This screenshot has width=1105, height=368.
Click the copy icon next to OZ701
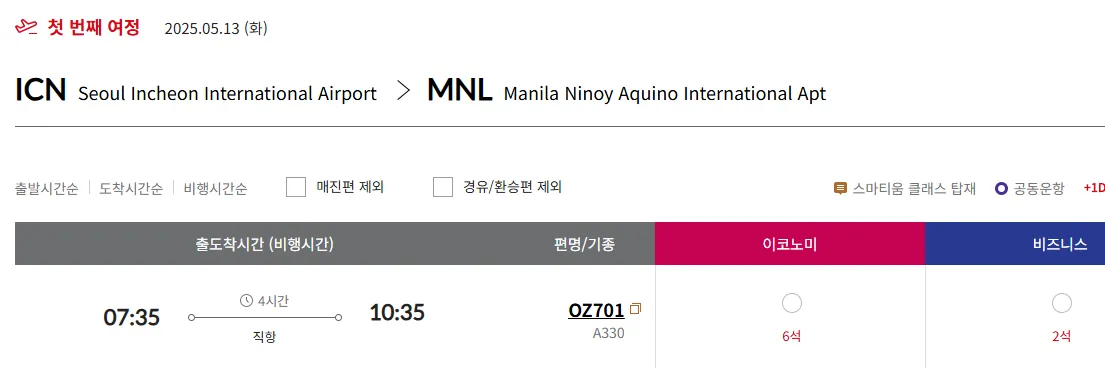tap(636, 309)
